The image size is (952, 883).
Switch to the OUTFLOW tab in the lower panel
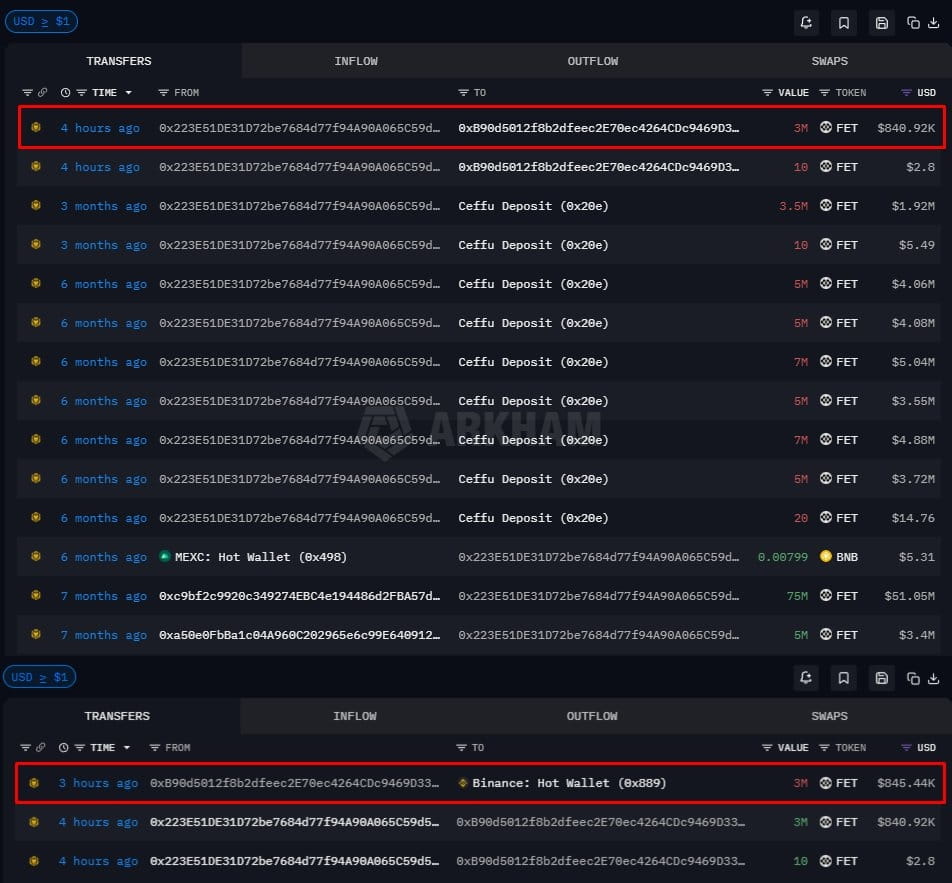point(592,716)
